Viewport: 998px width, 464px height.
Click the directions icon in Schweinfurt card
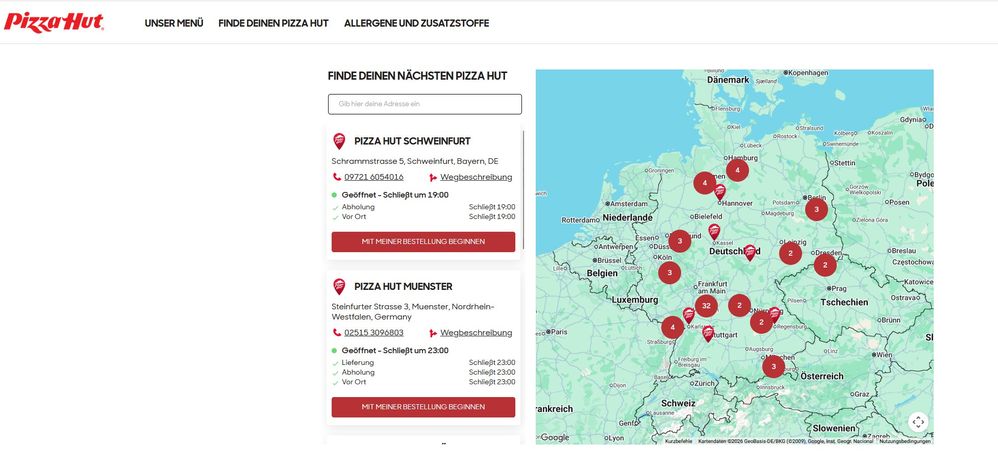point(433,178)
